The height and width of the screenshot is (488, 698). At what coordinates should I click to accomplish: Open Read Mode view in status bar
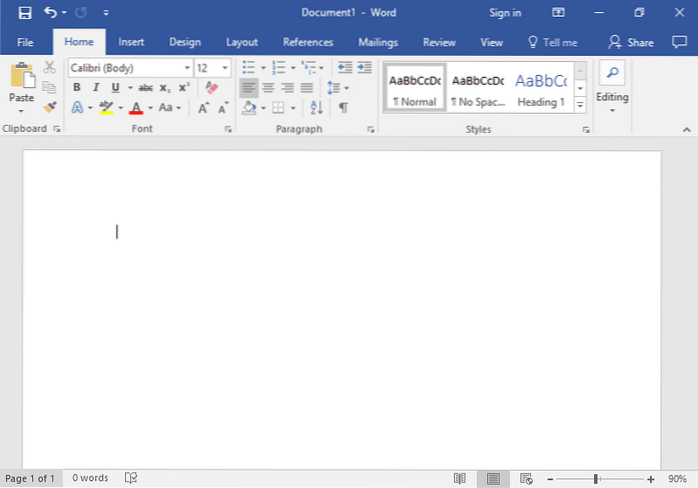click(x=460, y=479)
